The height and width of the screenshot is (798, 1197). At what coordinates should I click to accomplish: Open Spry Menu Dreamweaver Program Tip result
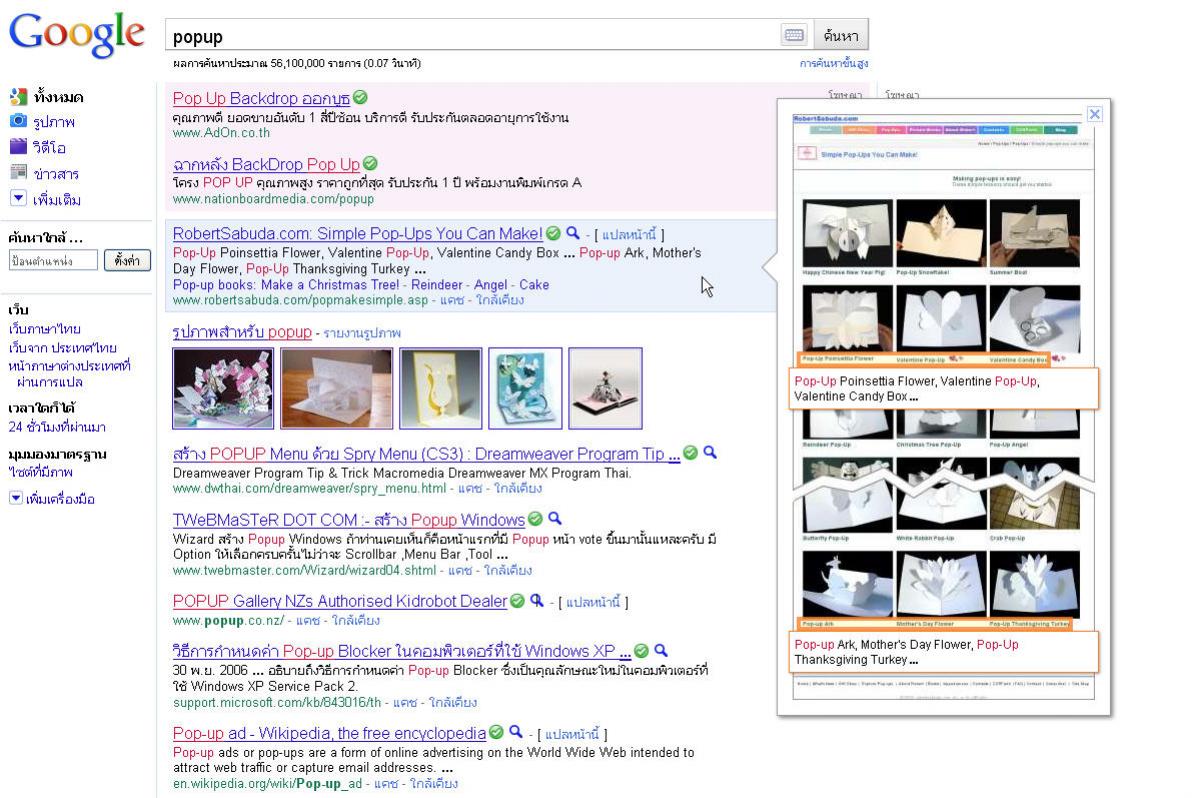point(426,454)
